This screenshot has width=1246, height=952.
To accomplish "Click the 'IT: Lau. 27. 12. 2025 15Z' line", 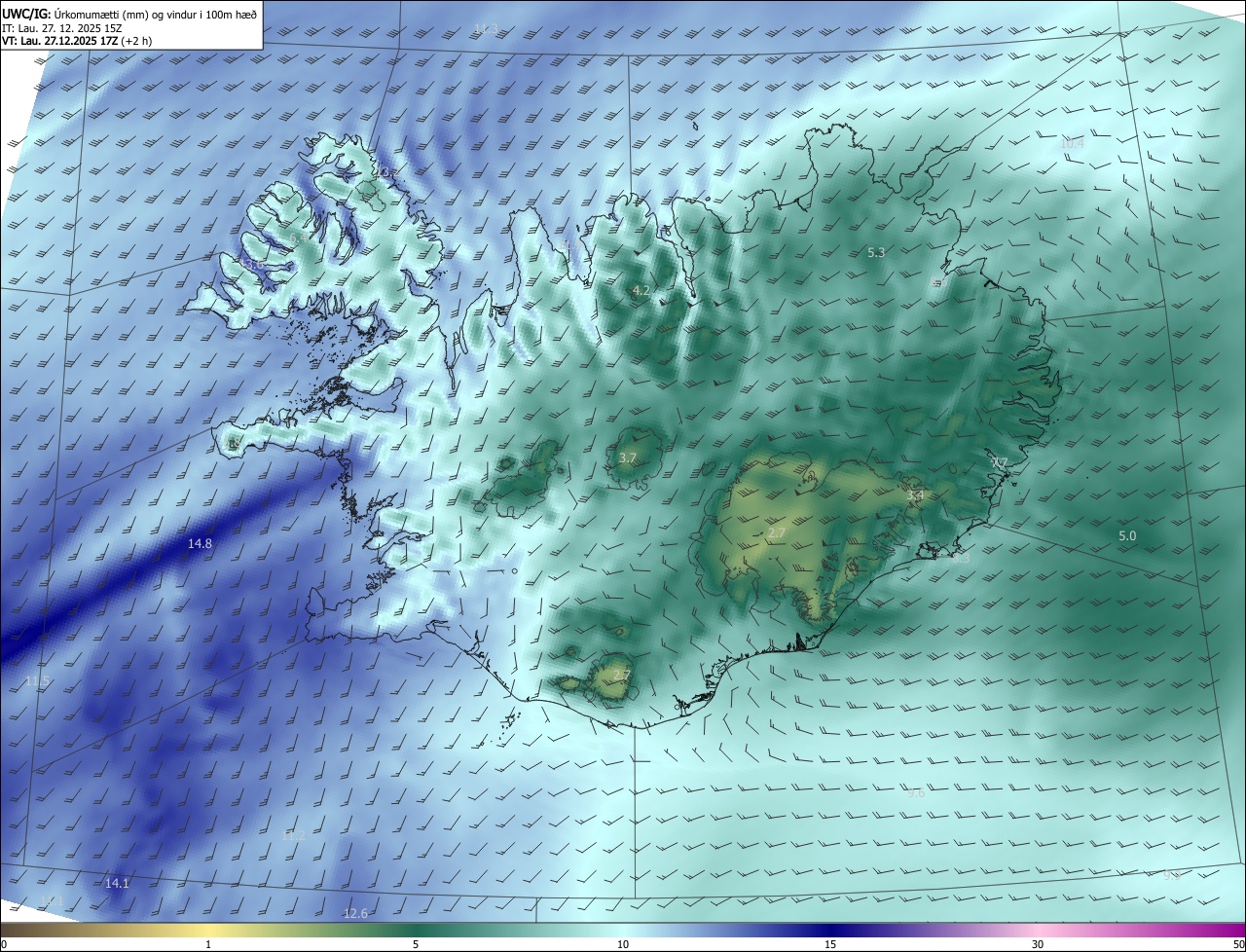I will coord(60,28).
